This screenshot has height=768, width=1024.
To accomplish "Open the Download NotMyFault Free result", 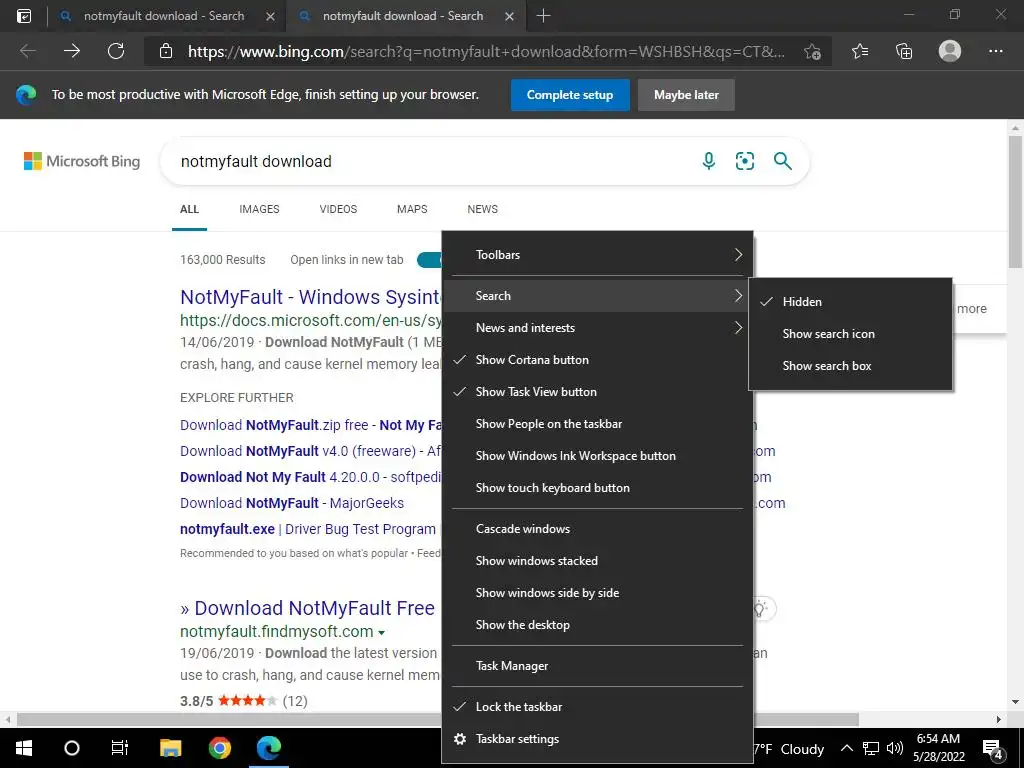I will 308,608.
